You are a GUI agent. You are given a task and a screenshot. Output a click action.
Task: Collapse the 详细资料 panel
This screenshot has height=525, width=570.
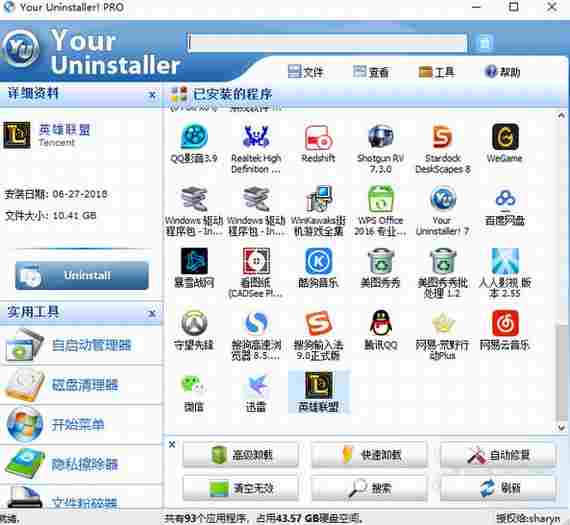(x=152, y=95)
